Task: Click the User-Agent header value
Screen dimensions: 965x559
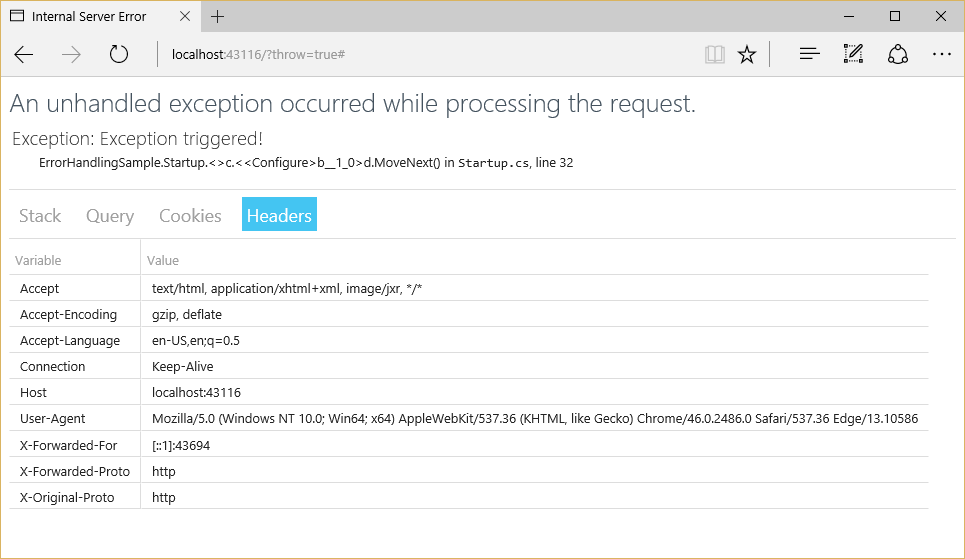Action: tap(534, 419)
